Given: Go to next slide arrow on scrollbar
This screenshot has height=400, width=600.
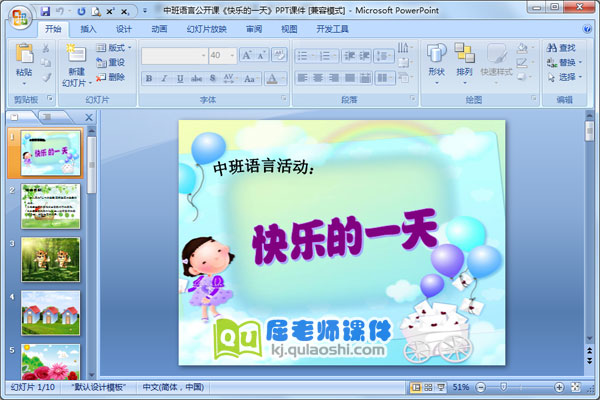Looking at the screenshot, I should click(x=589, y=361).
